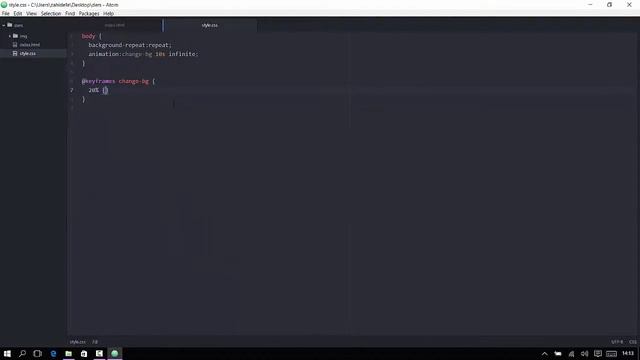Click the background-repeat property line

[130, 45]
